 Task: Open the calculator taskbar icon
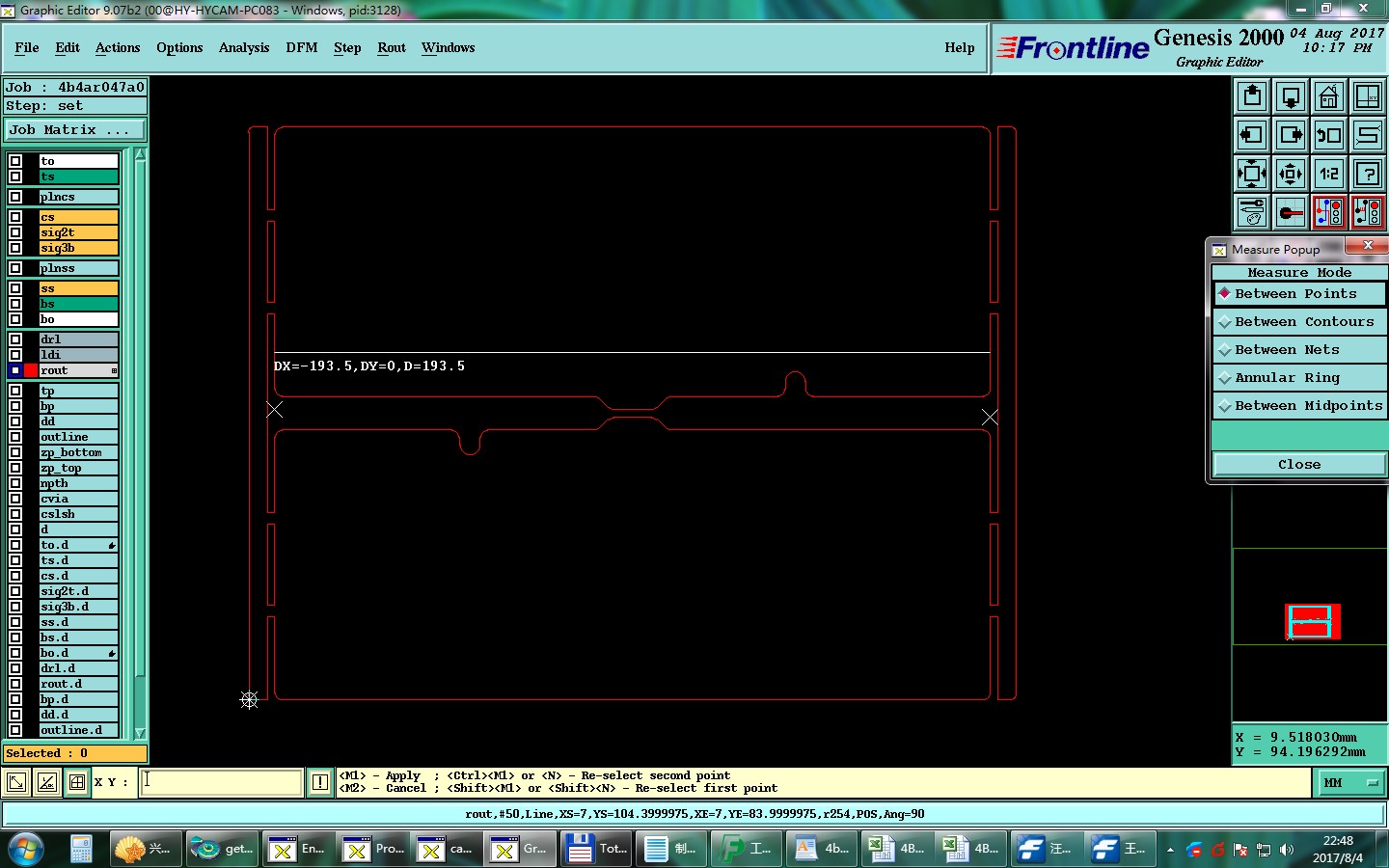(x=81, y=849)
